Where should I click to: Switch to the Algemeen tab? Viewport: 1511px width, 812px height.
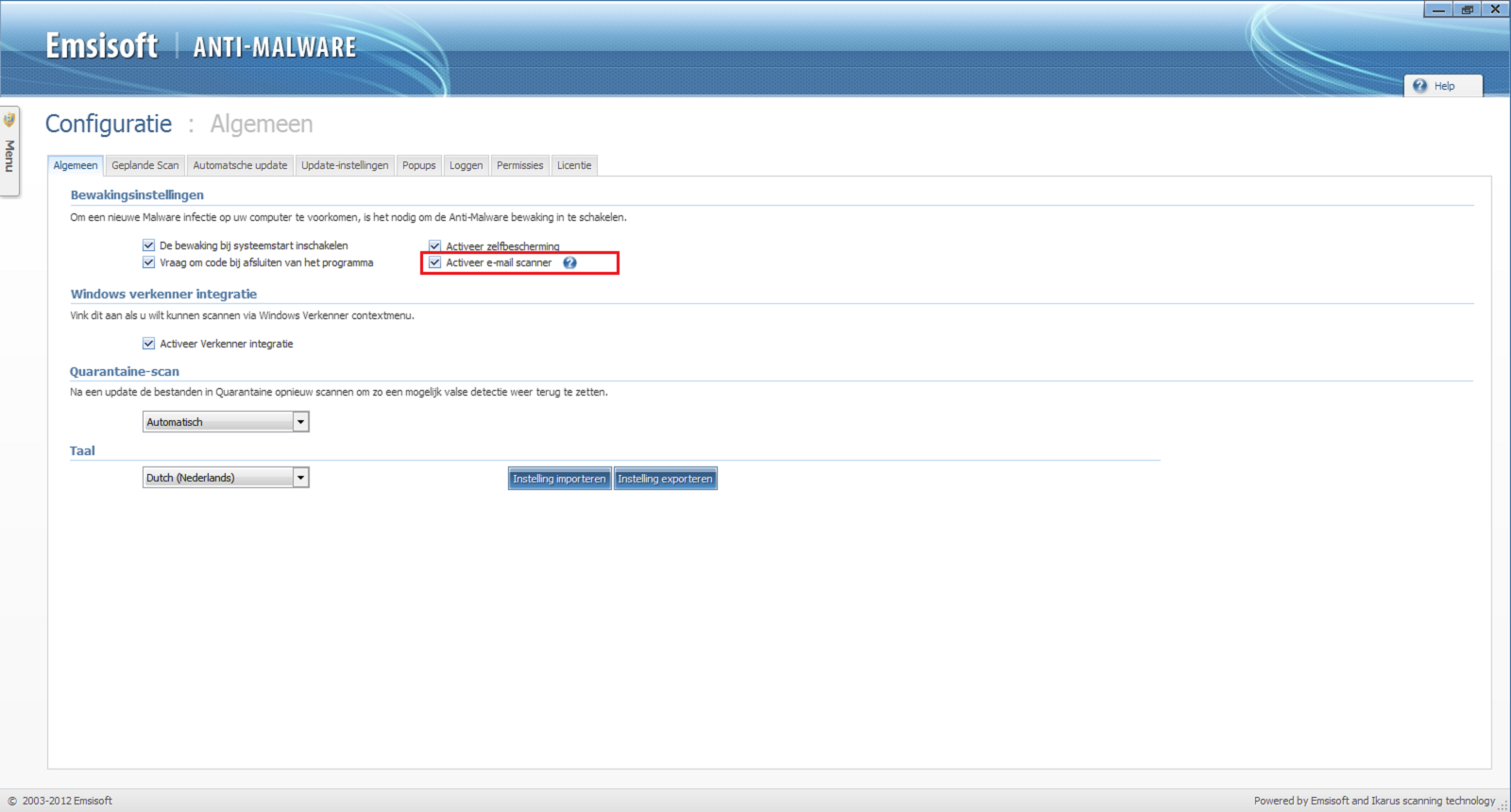click(x=76, y=165)
